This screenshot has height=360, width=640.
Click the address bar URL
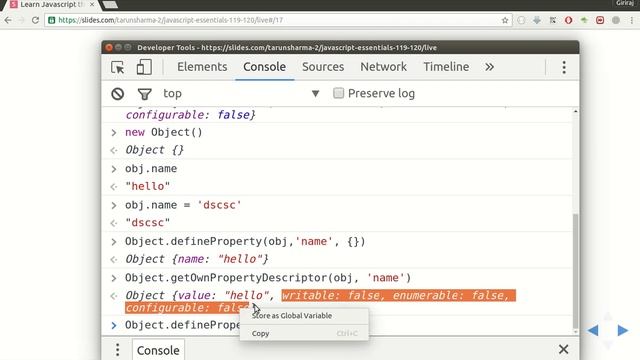[x=171, y=20]
